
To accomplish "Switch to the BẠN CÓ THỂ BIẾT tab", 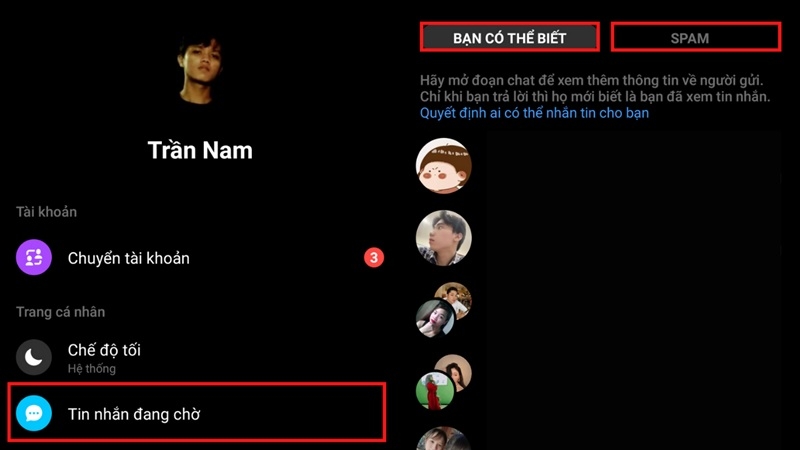I will pyautogui.click(x=510, y=37).
